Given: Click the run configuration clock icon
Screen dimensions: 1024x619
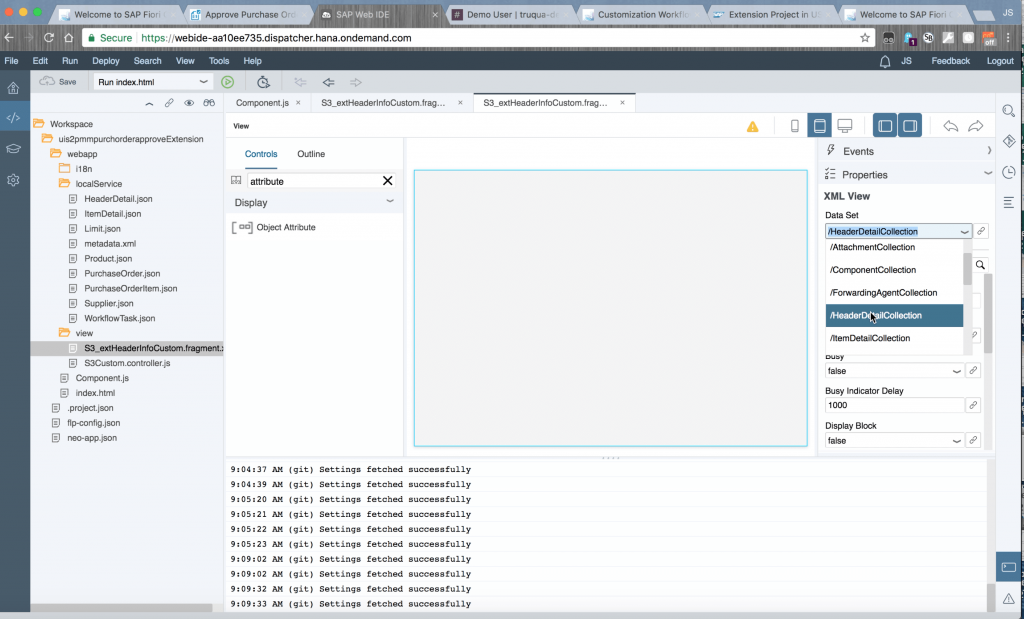Looking at the screenshot, I should (263, 82).
